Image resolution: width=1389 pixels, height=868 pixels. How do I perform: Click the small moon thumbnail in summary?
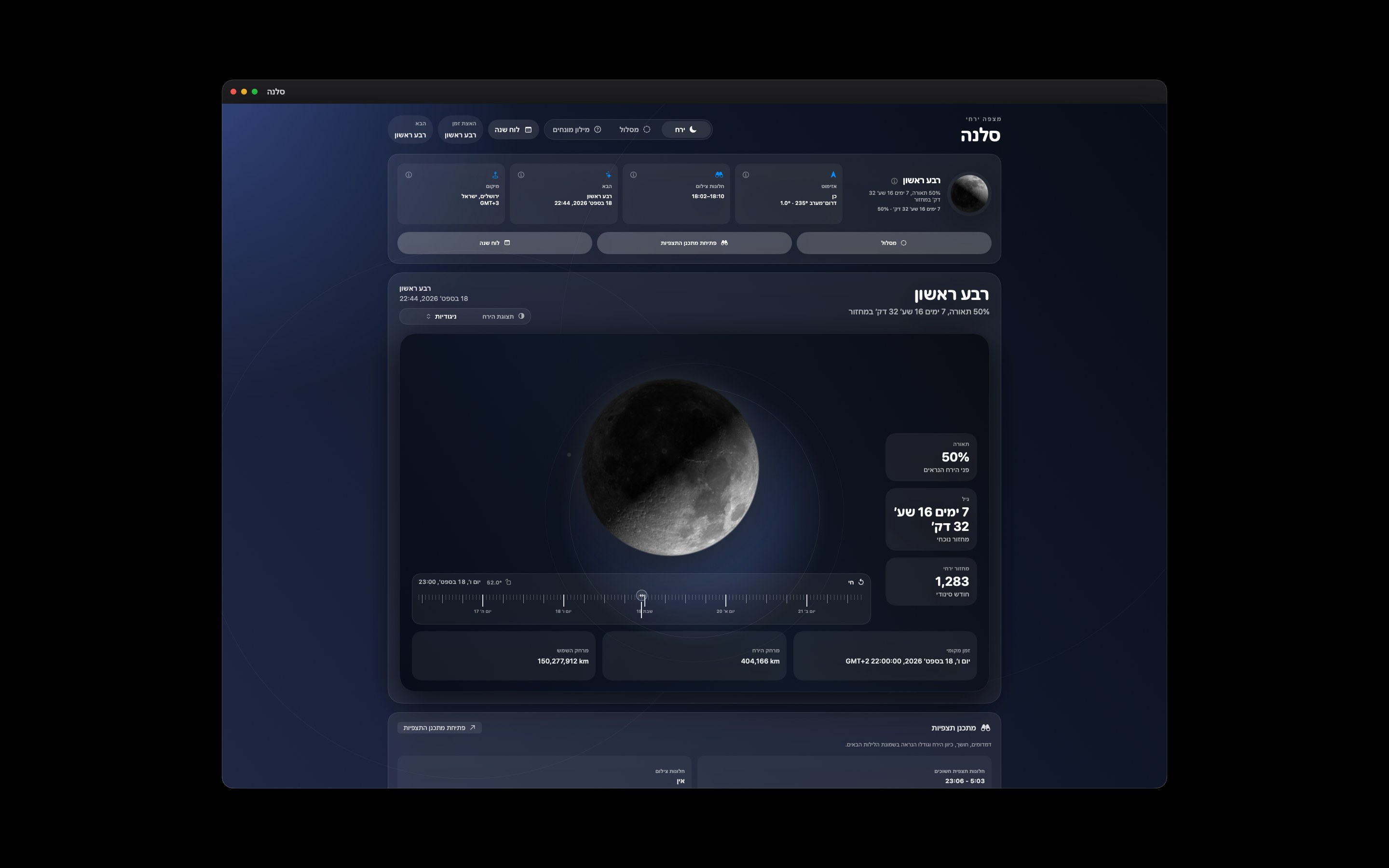[969, 194]
